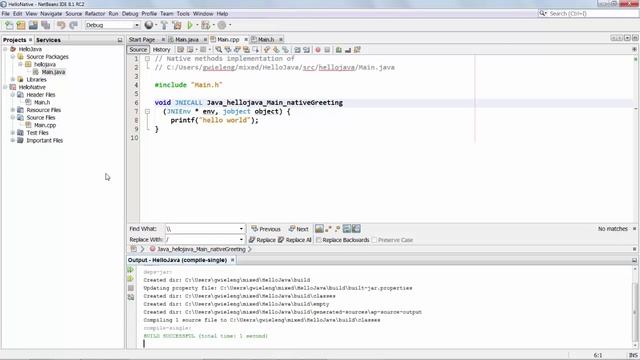Click the New File toolbar icon
The width and height of the screenshot is (640, 360).
(x=9, y=25)
